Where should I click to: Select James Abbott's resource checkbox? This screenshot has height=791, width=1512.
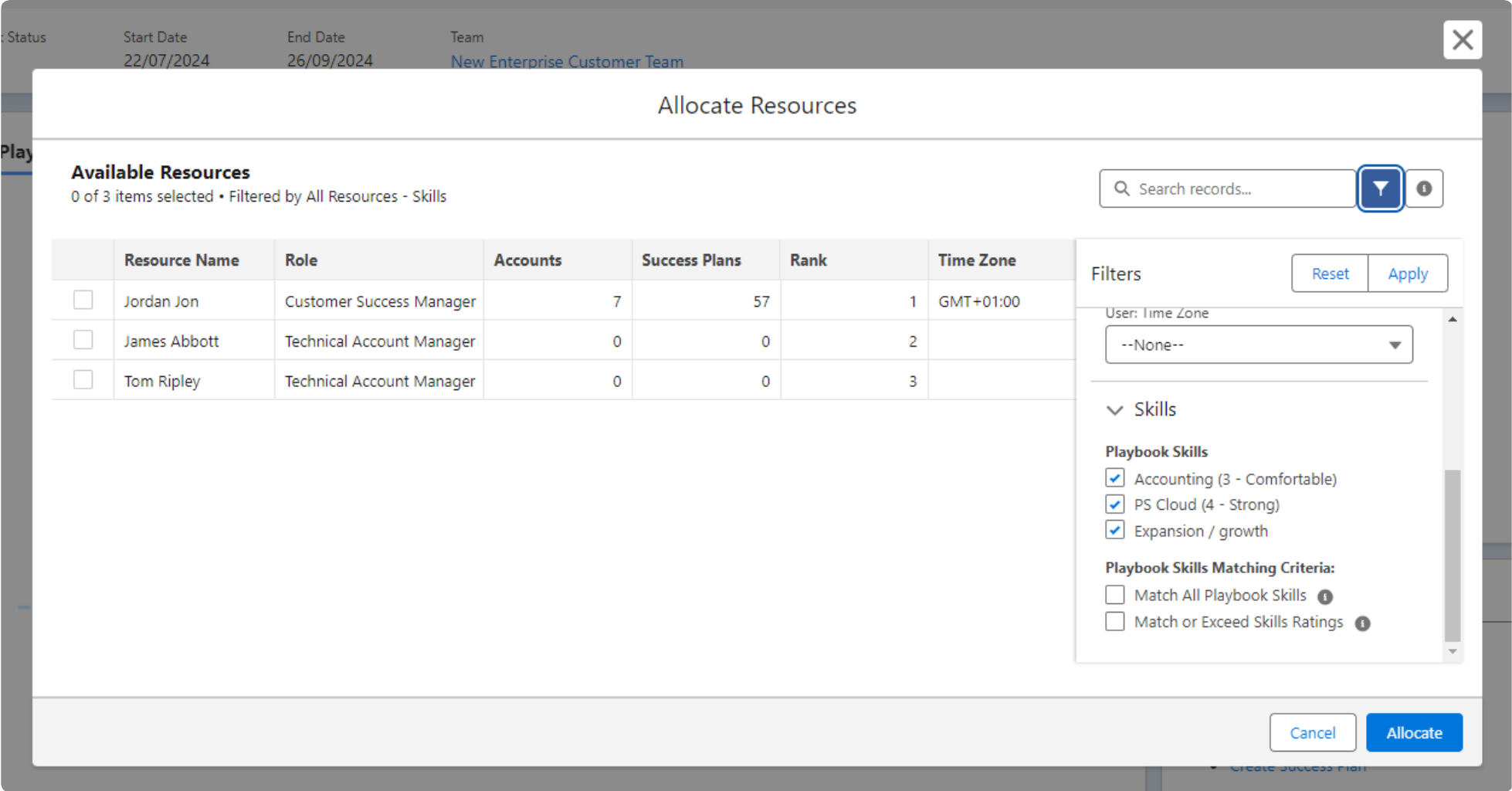click(x=83, y=339)
